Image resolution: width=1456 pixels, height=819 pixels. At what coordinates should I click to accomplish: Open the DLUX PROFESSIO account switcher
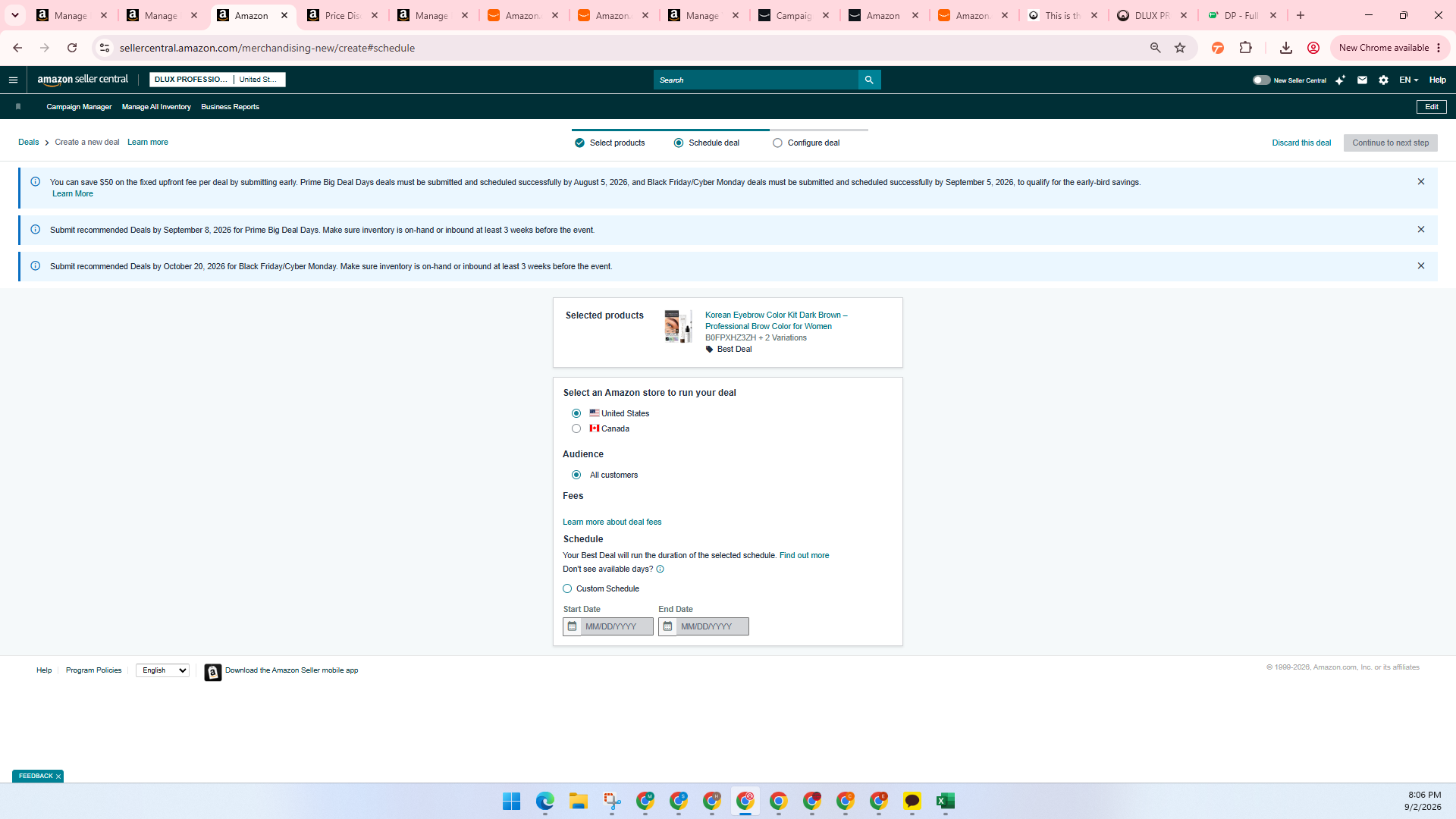(218, 80)
